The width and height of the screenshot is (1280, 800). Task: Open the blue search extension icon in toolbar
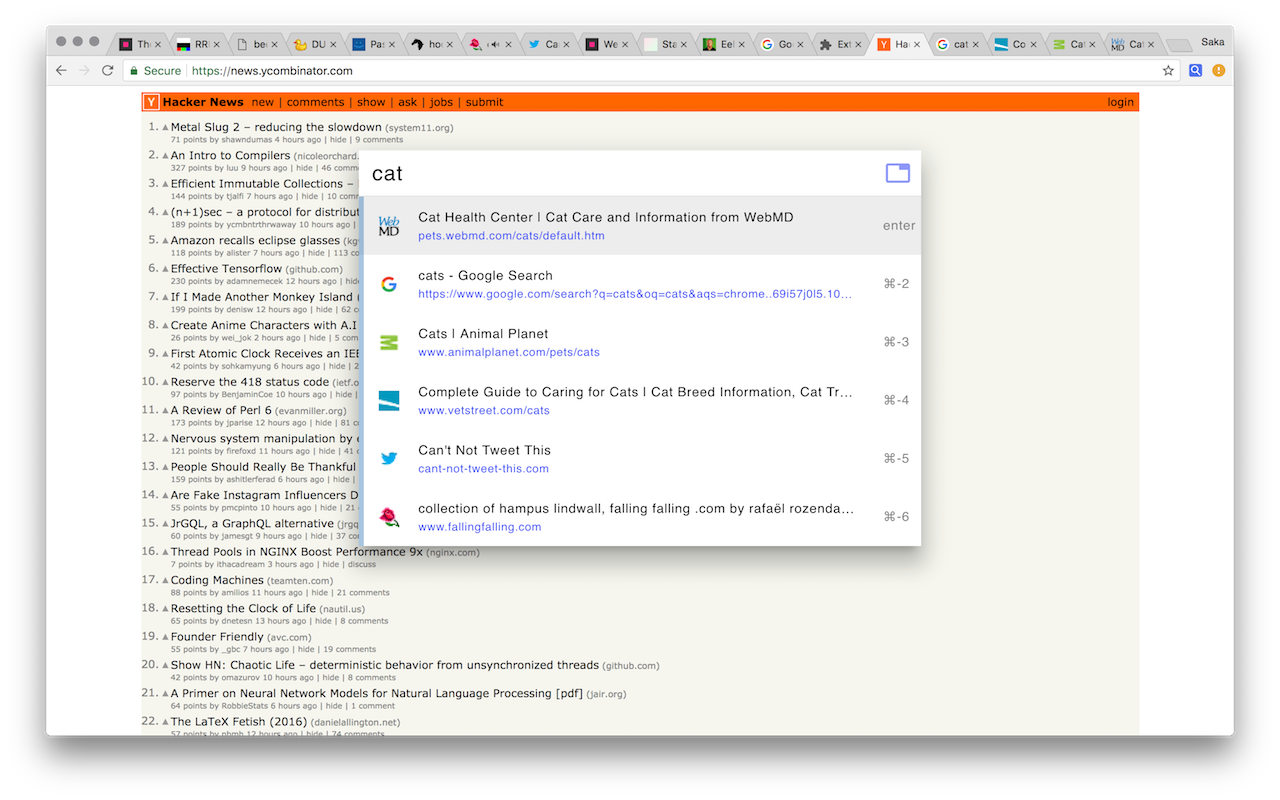tap(1195, 71)
